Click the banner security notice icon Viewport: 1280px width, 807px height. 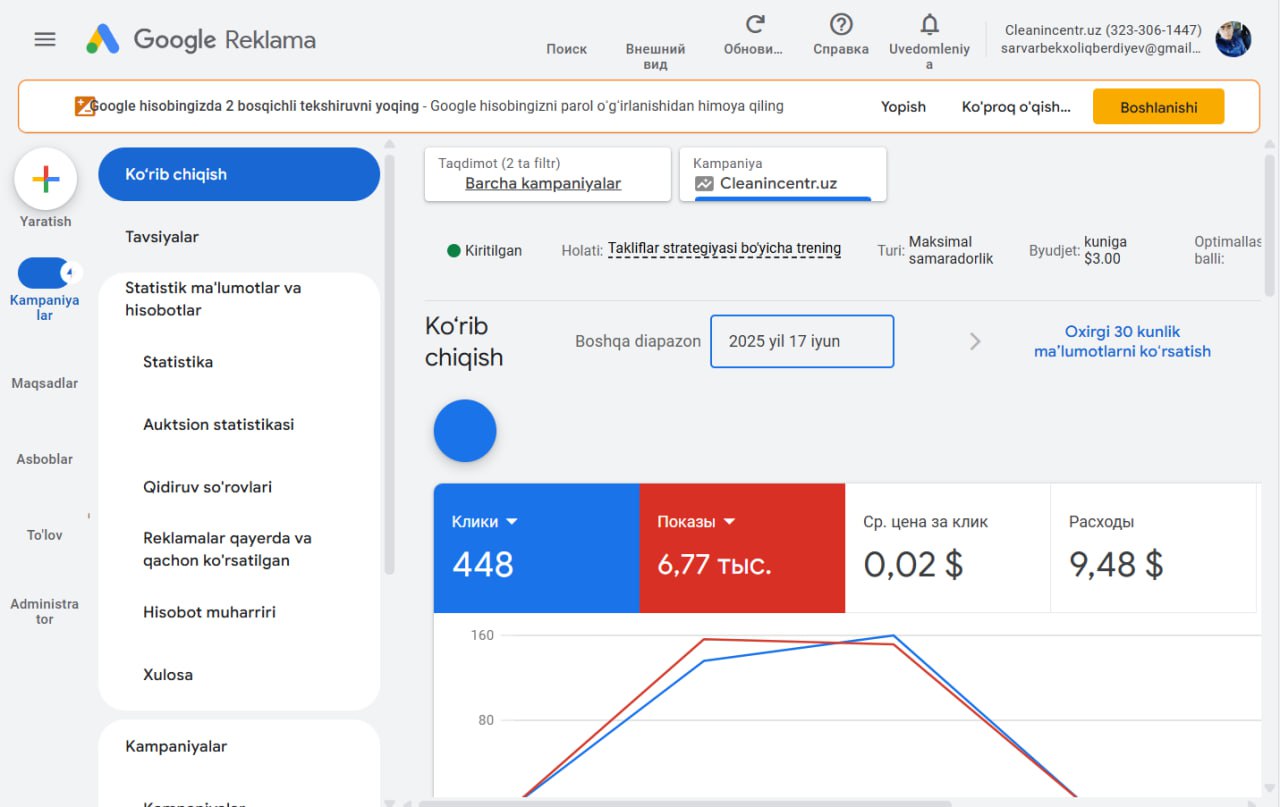(84, 106)
